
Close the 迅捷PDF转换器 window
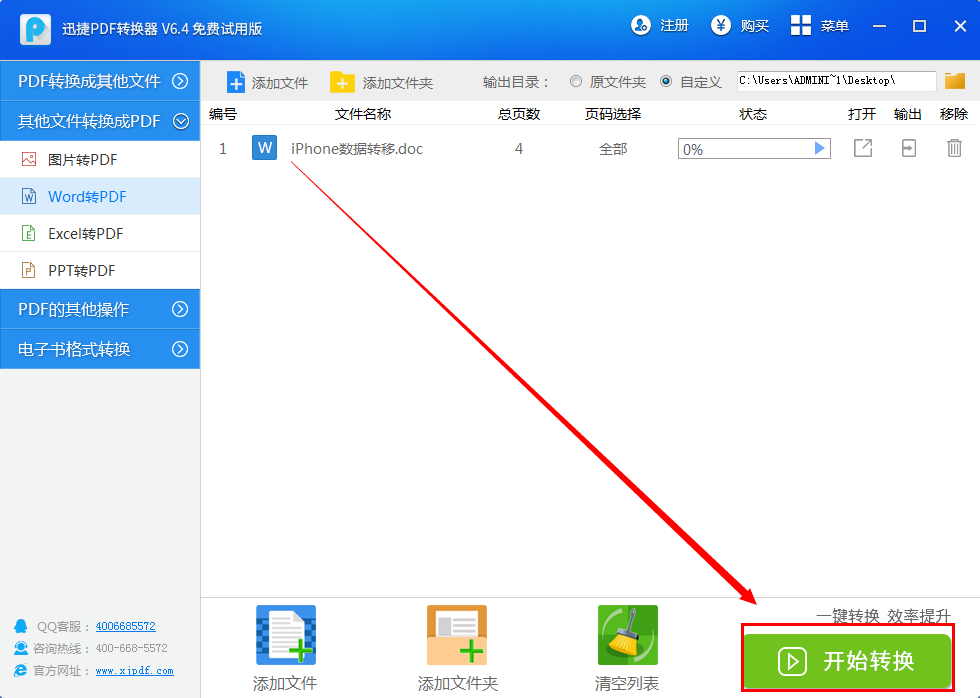point(960,26)
